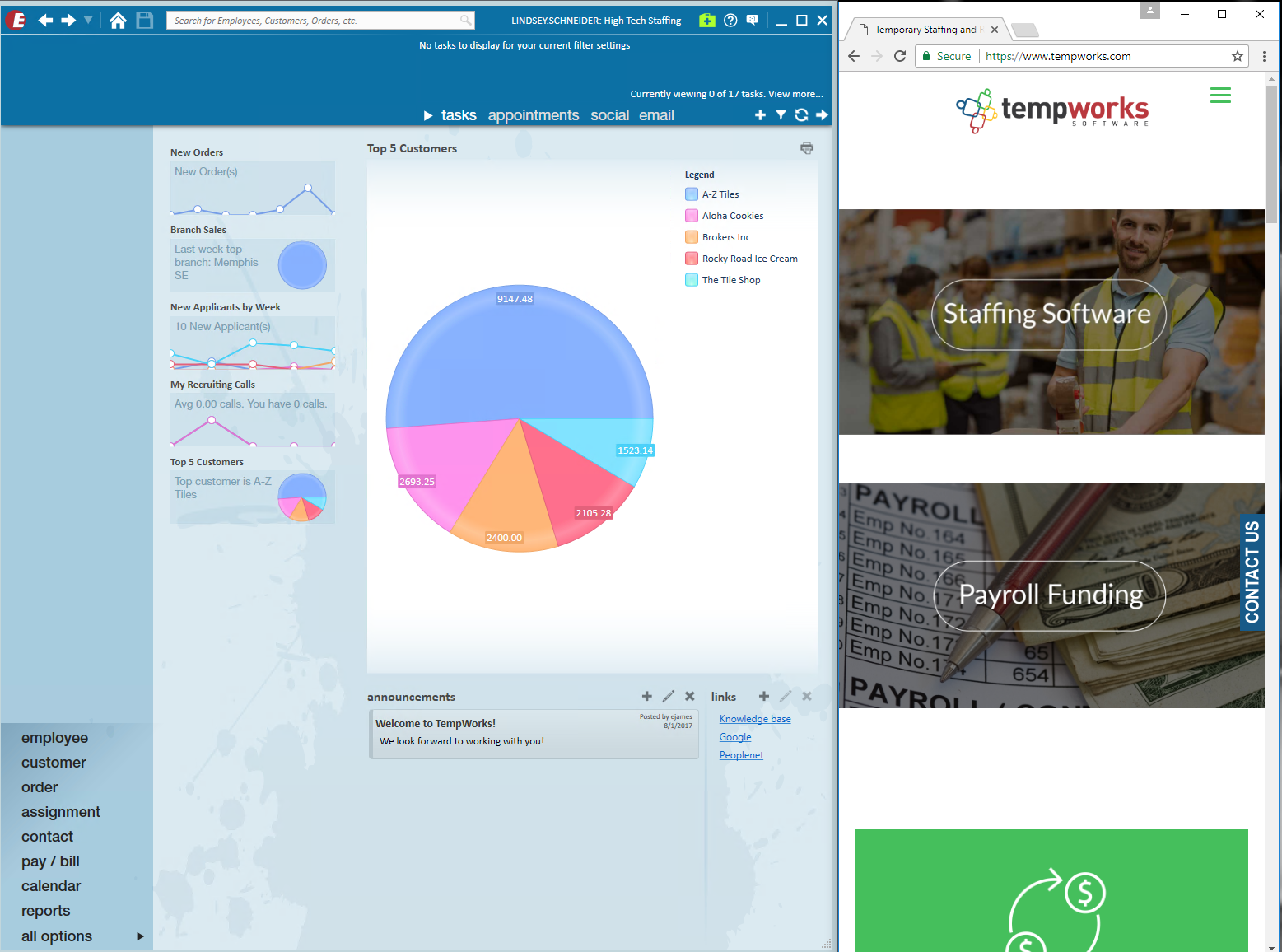Refresh the task list
The height and width of the screenshot is (952, 1282).
pos(801,115)
